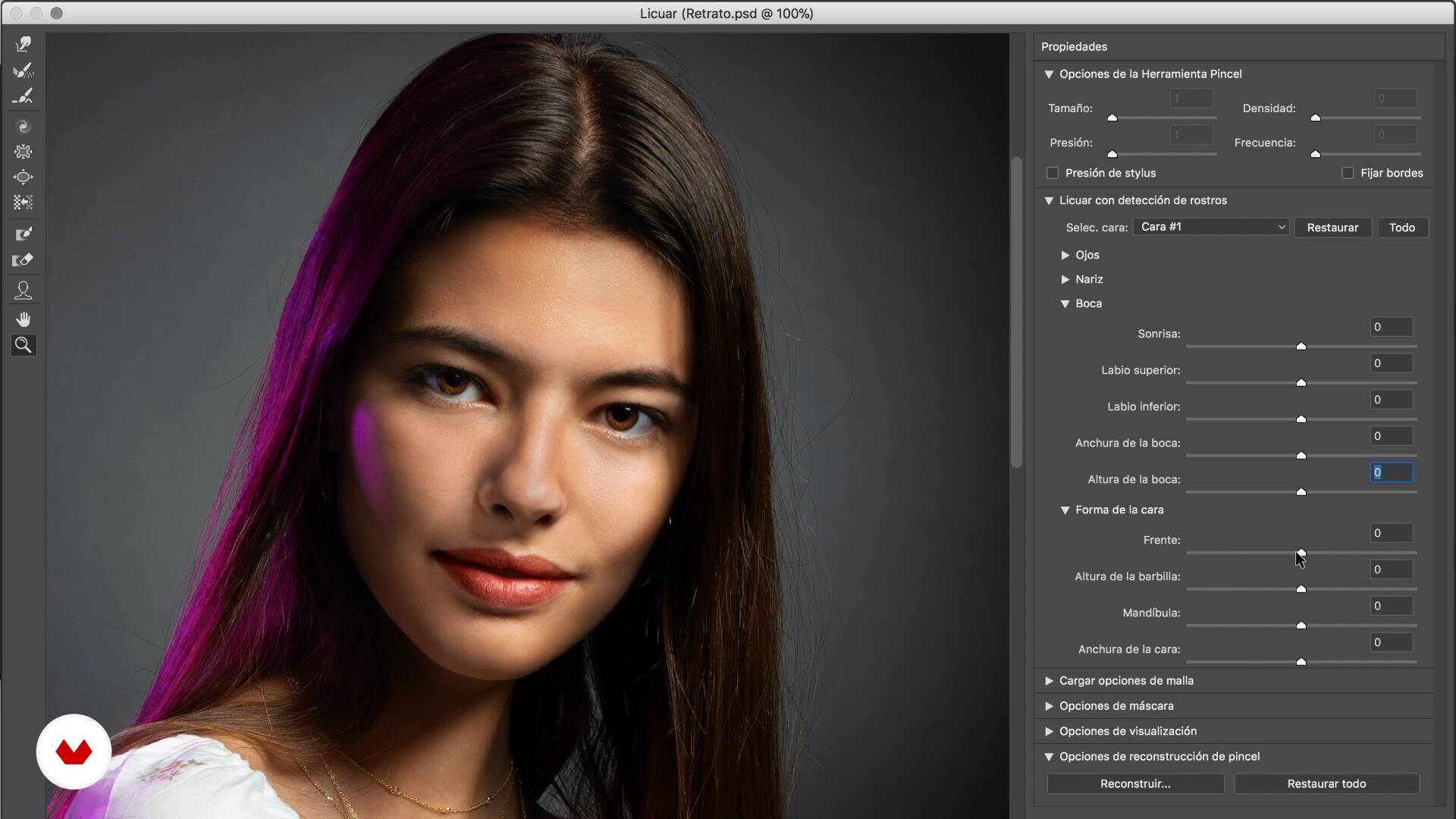
Task: Collapse the Forma de la cara group
Action: (x=1065, y=510)
